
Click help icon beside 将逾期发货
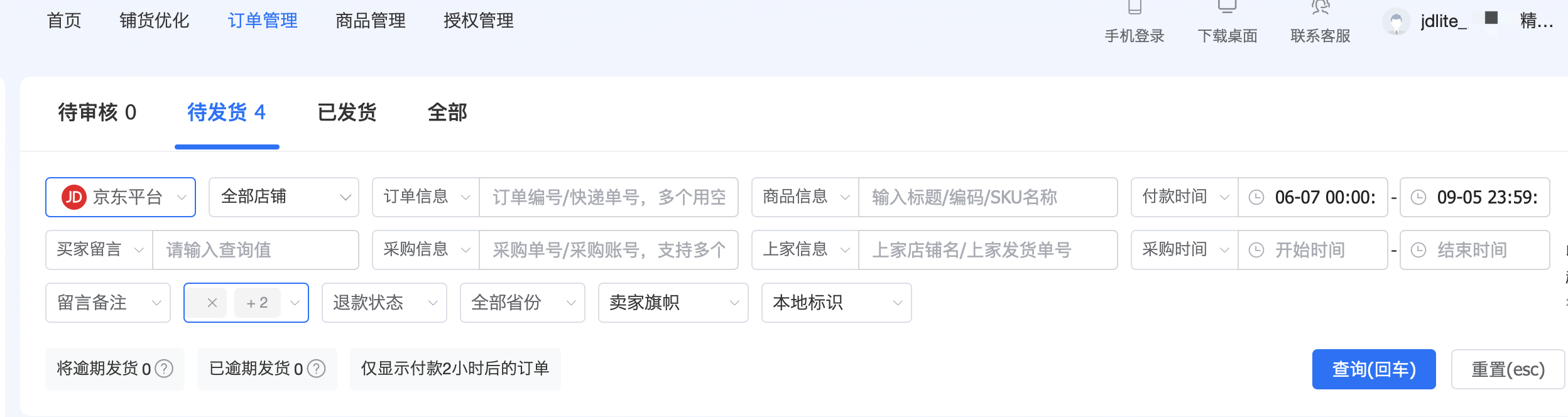click(x=164, y=369)
